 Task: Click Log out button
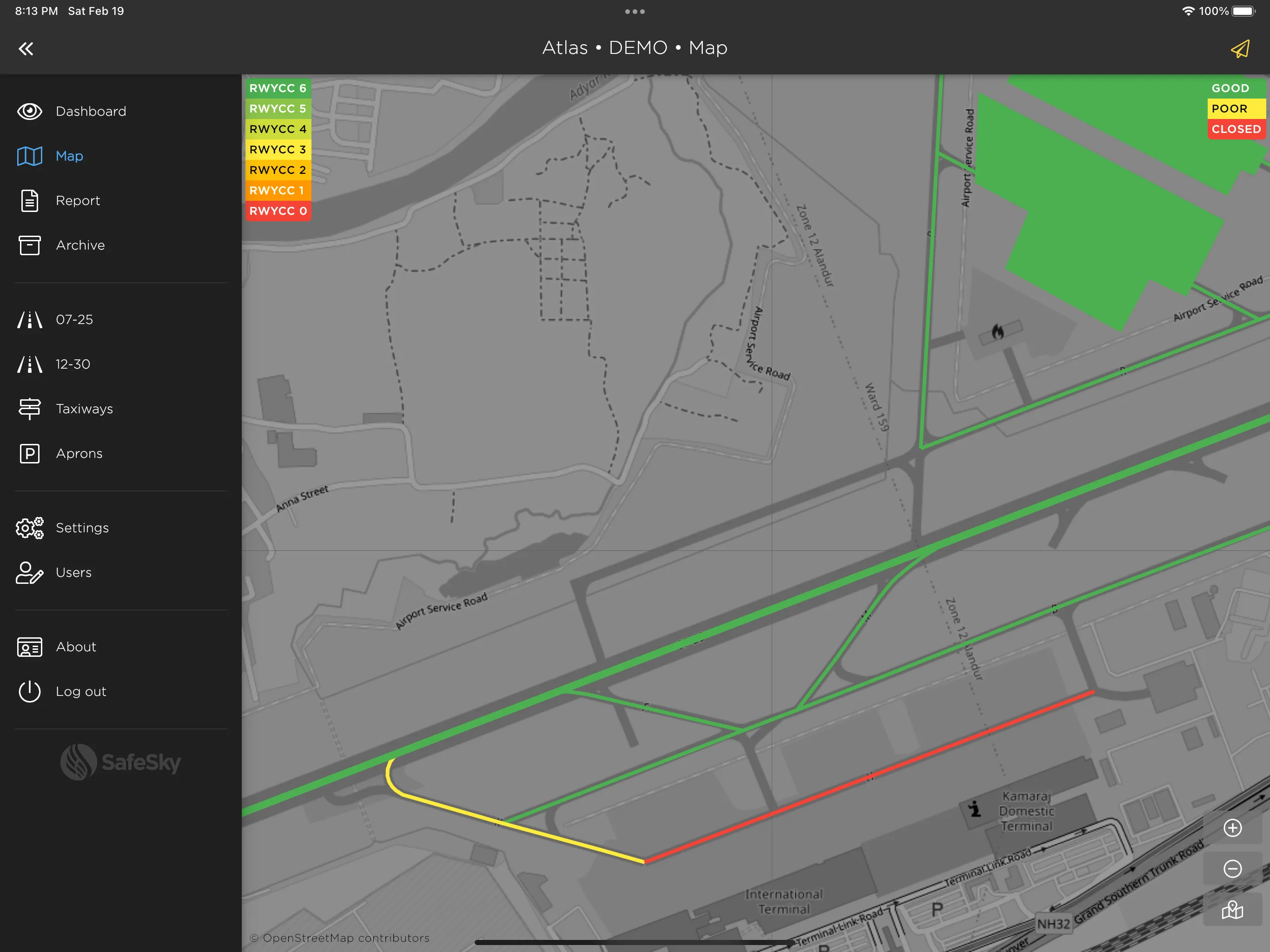click(x=80, y=691)
